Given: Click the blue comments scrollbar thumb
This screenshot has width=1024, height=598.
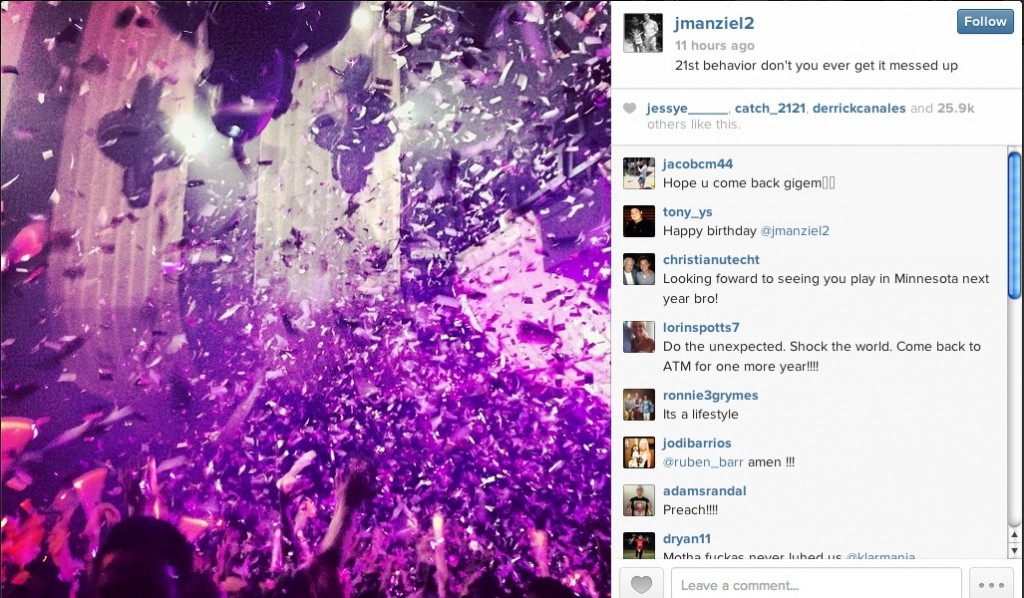Looking at the screenshot, I should [1014, 226].
